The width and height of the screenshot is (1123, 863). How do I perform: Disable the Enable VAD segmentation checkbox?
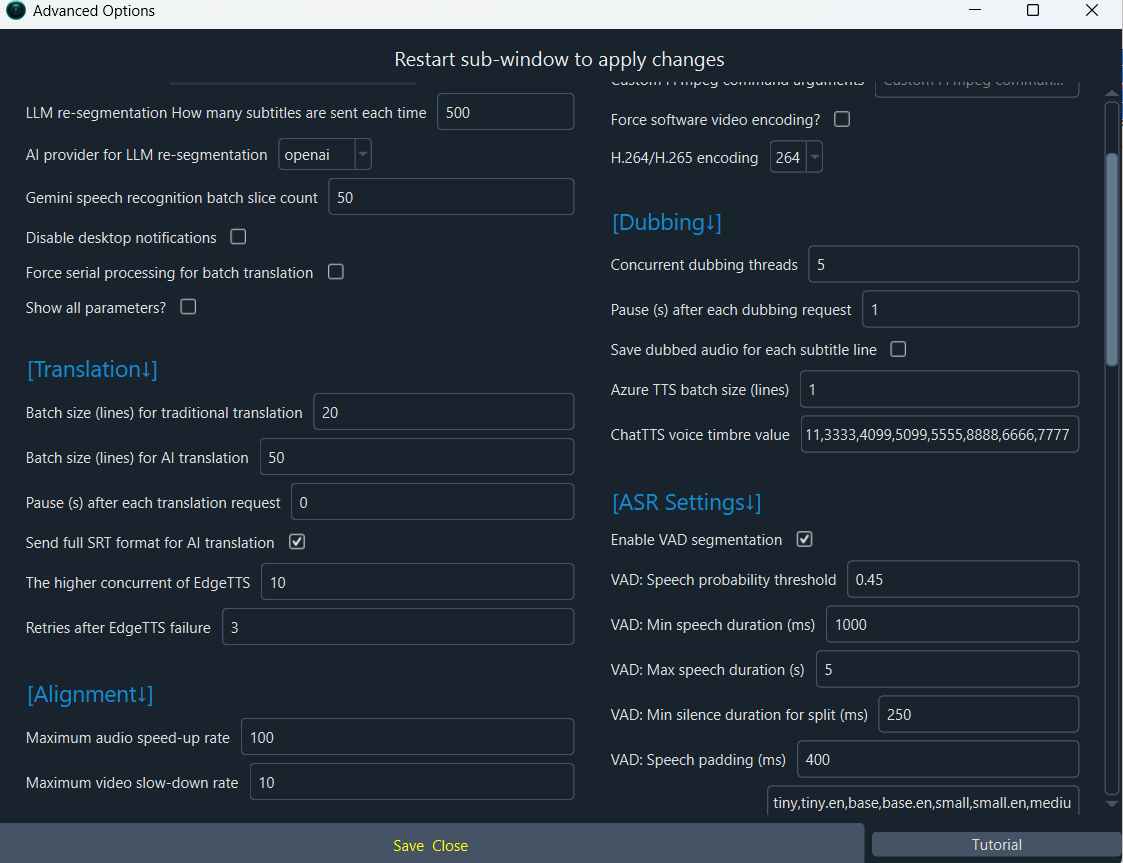pos(804,539)
